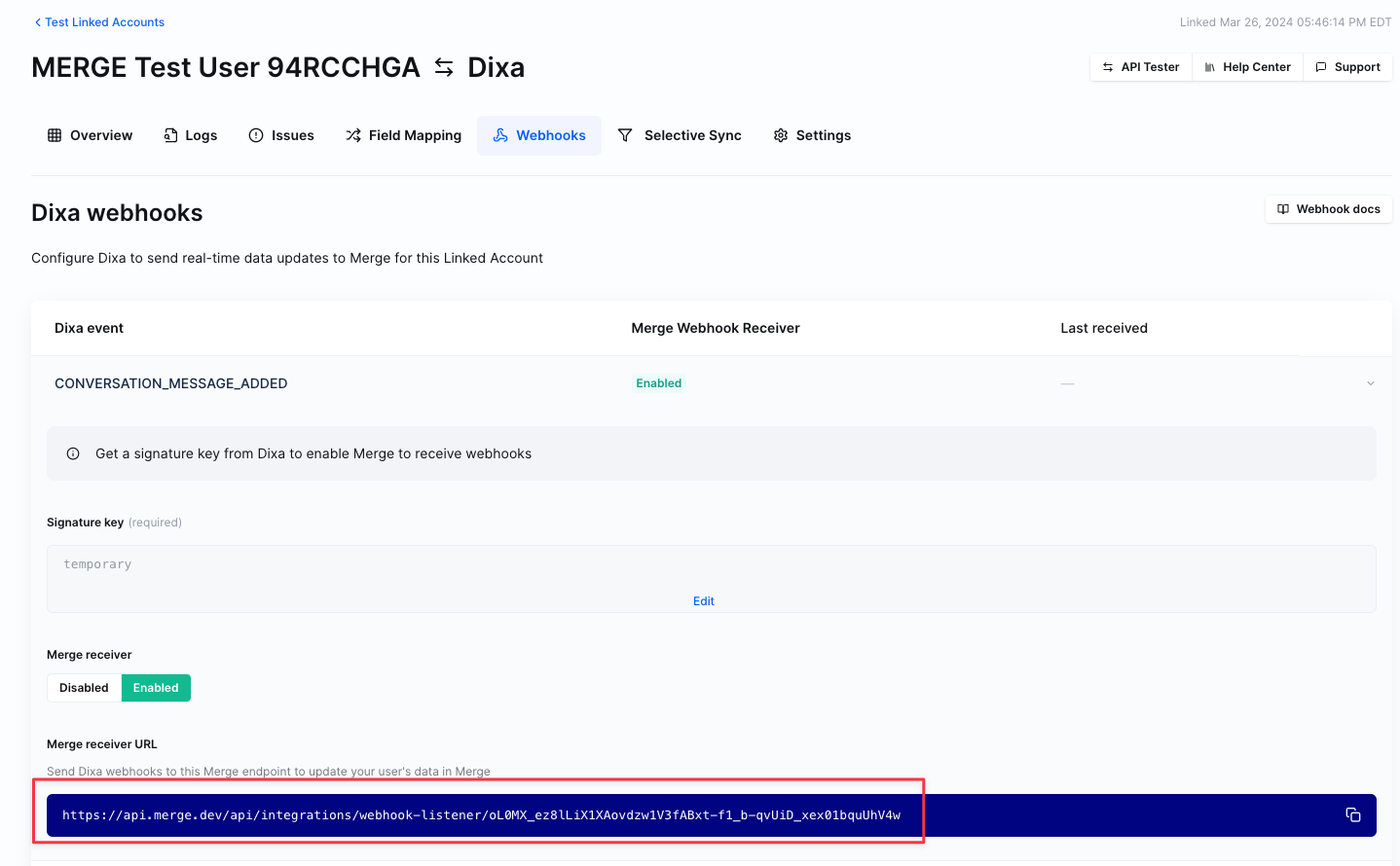Click the MERGE Test User 94RCCHGA title

226,67
